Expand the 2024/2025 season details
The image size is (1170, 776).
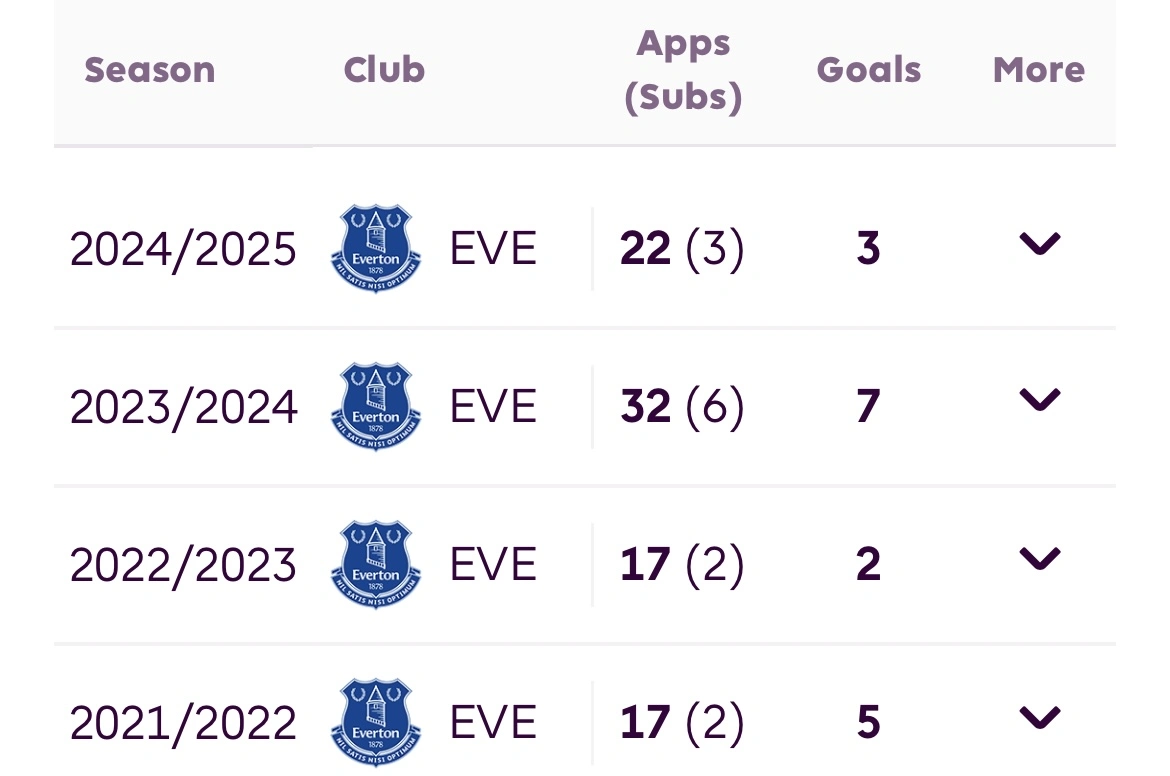click(1039, 244)
